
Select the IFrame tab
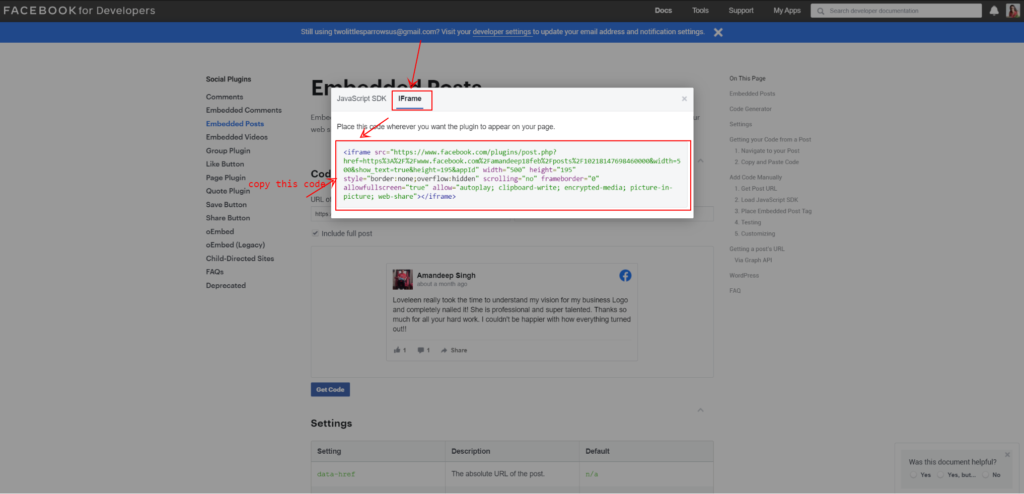click(x=410, y=99)
